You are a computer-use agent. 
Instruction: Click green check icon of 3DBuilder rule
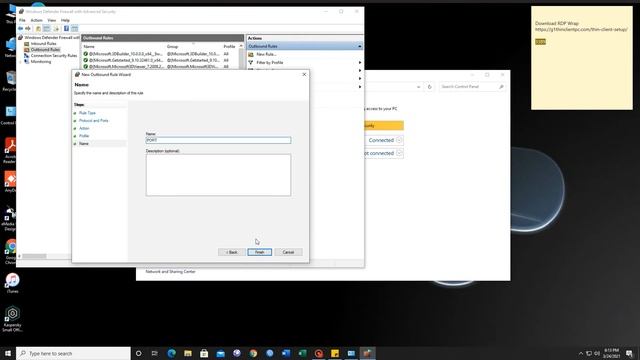pyautogui.click(x=86, y=53)
